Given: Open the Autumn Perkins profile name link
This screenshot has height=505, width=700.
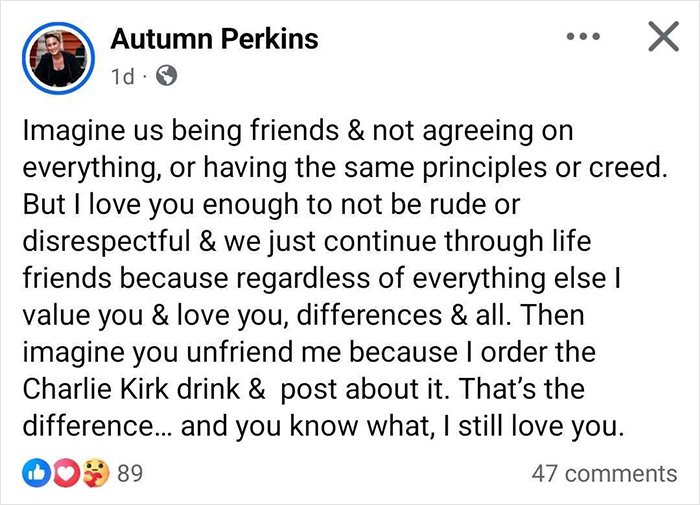Looking at the screenshot, I should tap(214, 39).
